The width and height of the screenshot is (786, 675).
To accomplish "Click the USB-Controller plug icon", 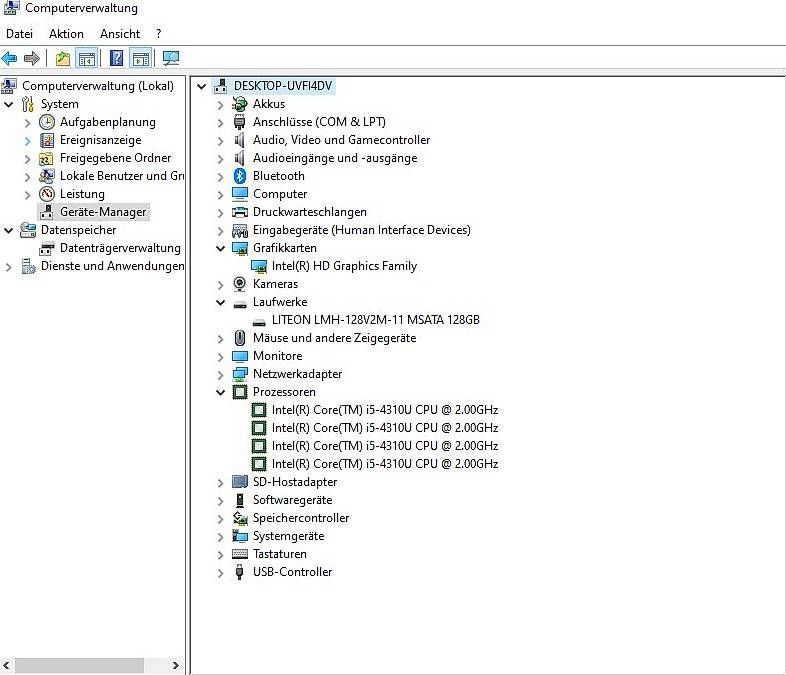I will [x=240, y=572].
